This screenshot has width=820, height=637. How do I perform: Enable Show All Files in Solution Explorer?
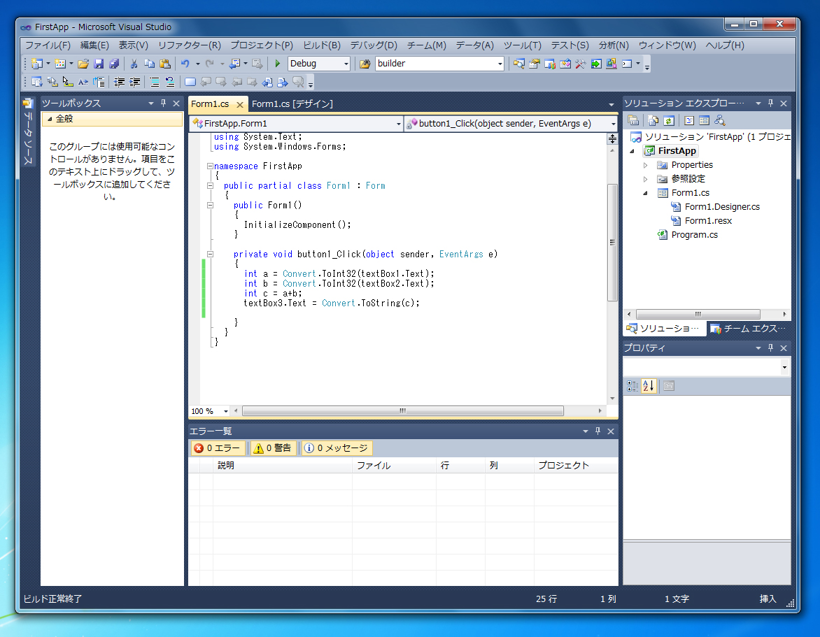pos(651,120)
